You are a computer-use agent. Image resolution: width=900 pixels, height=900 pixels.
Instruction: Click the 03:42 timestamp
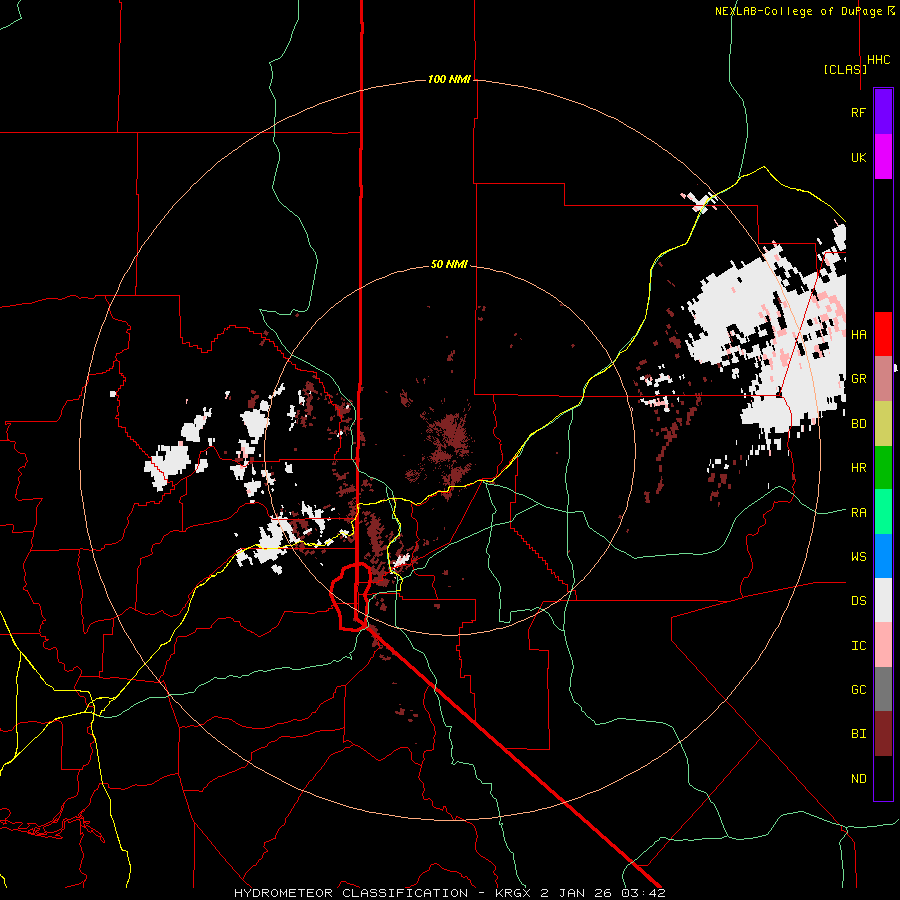click(x=642, y=893)
